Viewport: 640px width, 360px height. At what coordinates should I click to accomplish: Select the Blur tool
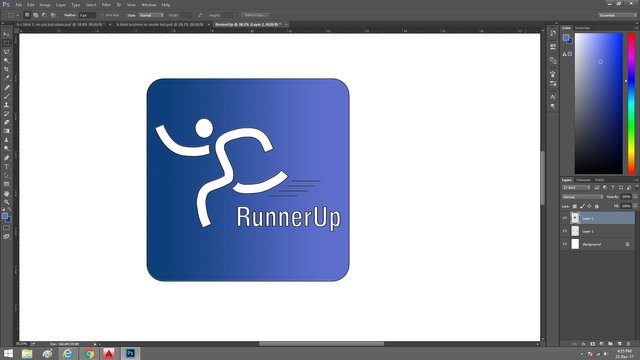(6, 140)
